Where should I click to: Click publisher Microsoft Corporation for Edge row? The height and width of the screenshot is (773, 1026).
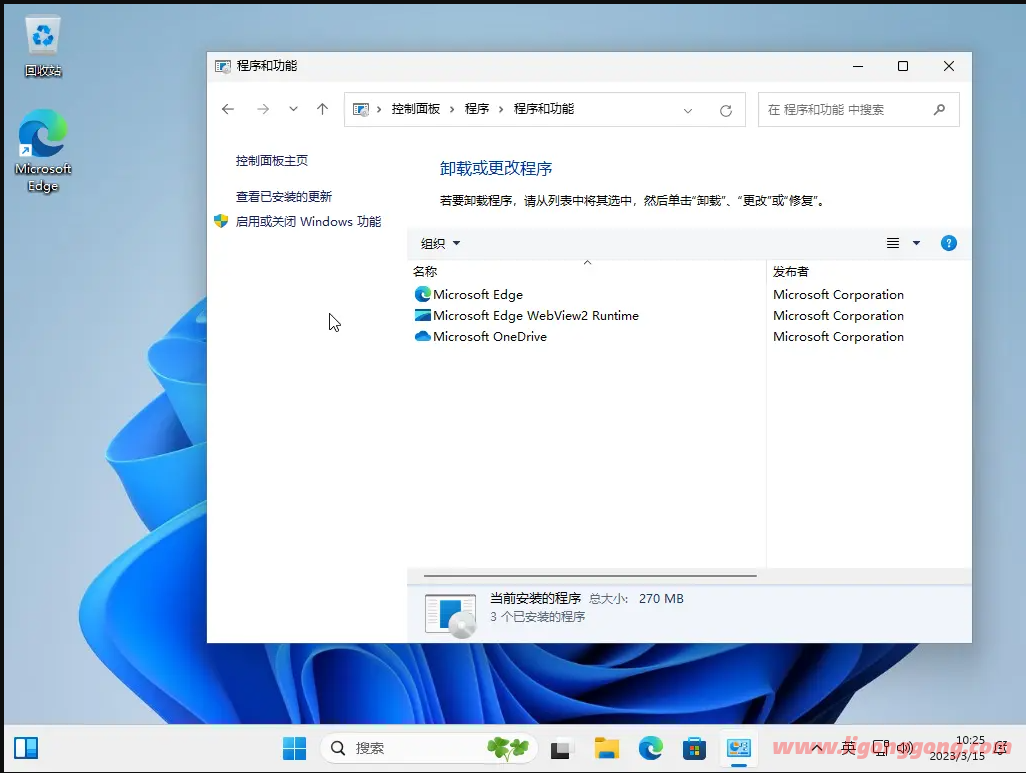coord(838,295)
